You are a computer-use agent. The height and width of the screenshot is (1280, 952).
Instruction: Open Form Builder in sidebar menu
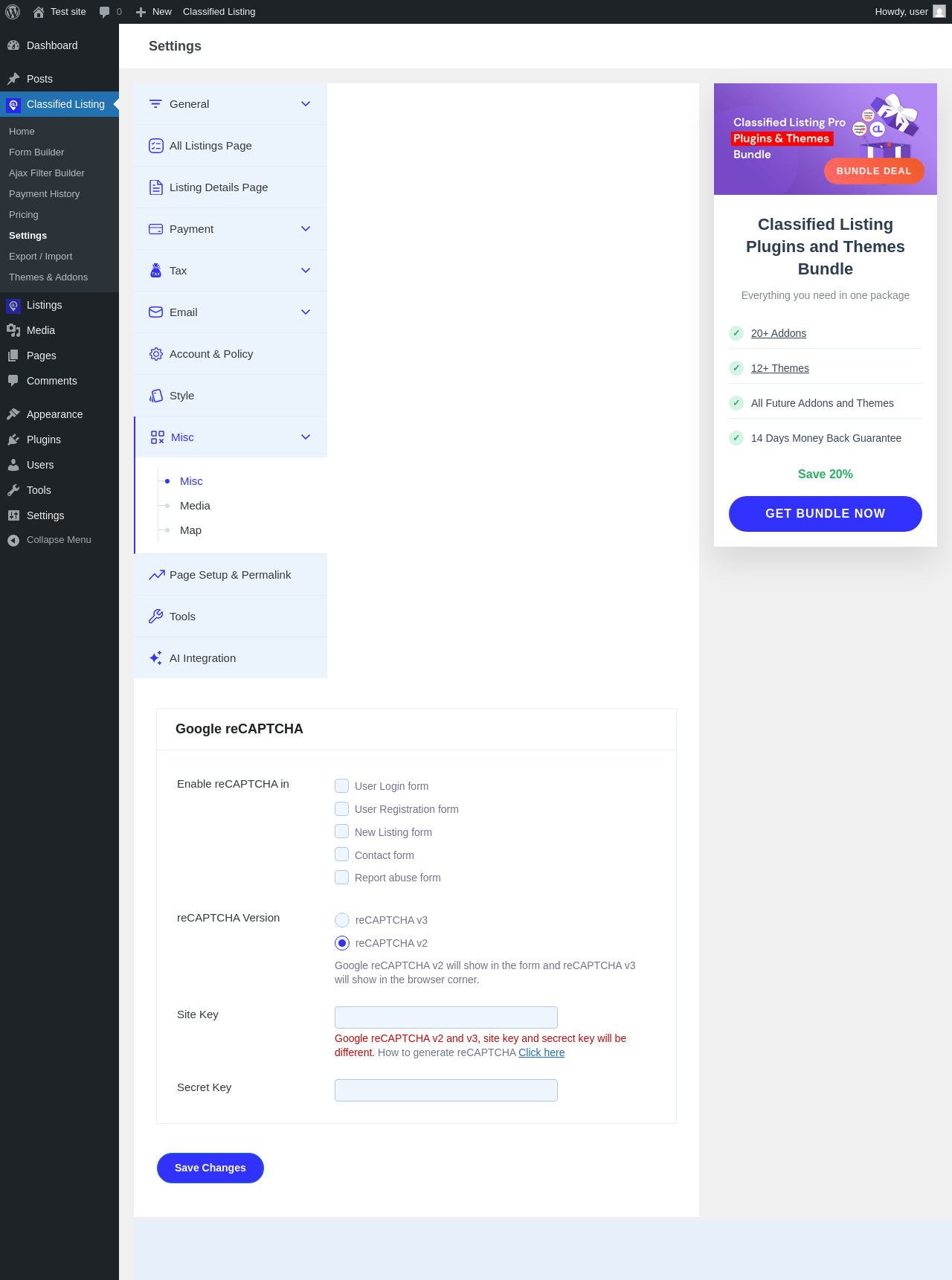tap(36, 152)
